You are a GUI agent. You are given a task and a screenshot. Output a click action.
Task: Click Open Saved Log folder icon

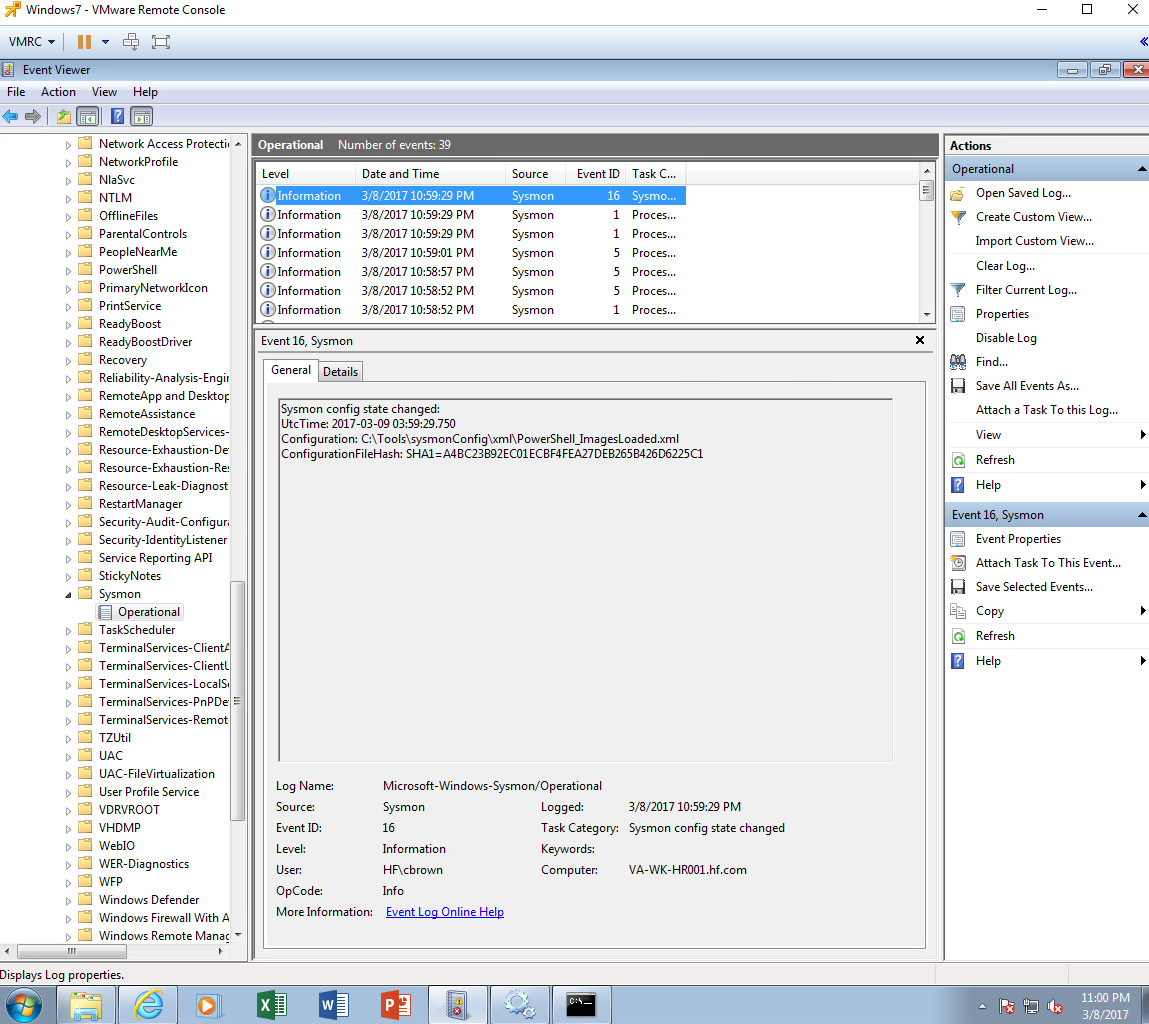(958, 194)
